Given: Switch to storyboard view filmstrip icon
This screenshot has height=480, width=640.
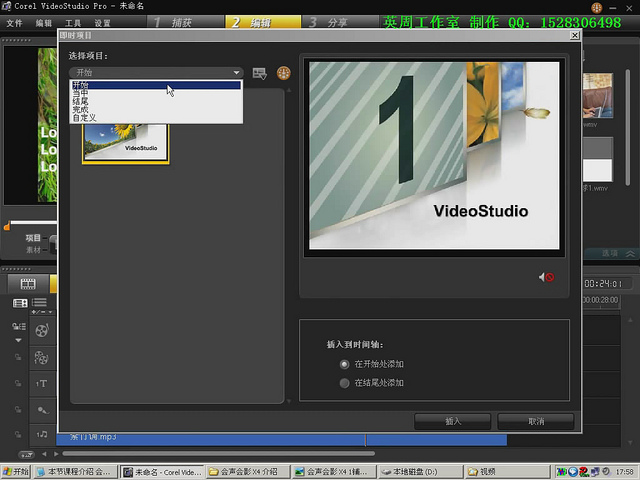Looking at the screenshot, I should 28,284.
